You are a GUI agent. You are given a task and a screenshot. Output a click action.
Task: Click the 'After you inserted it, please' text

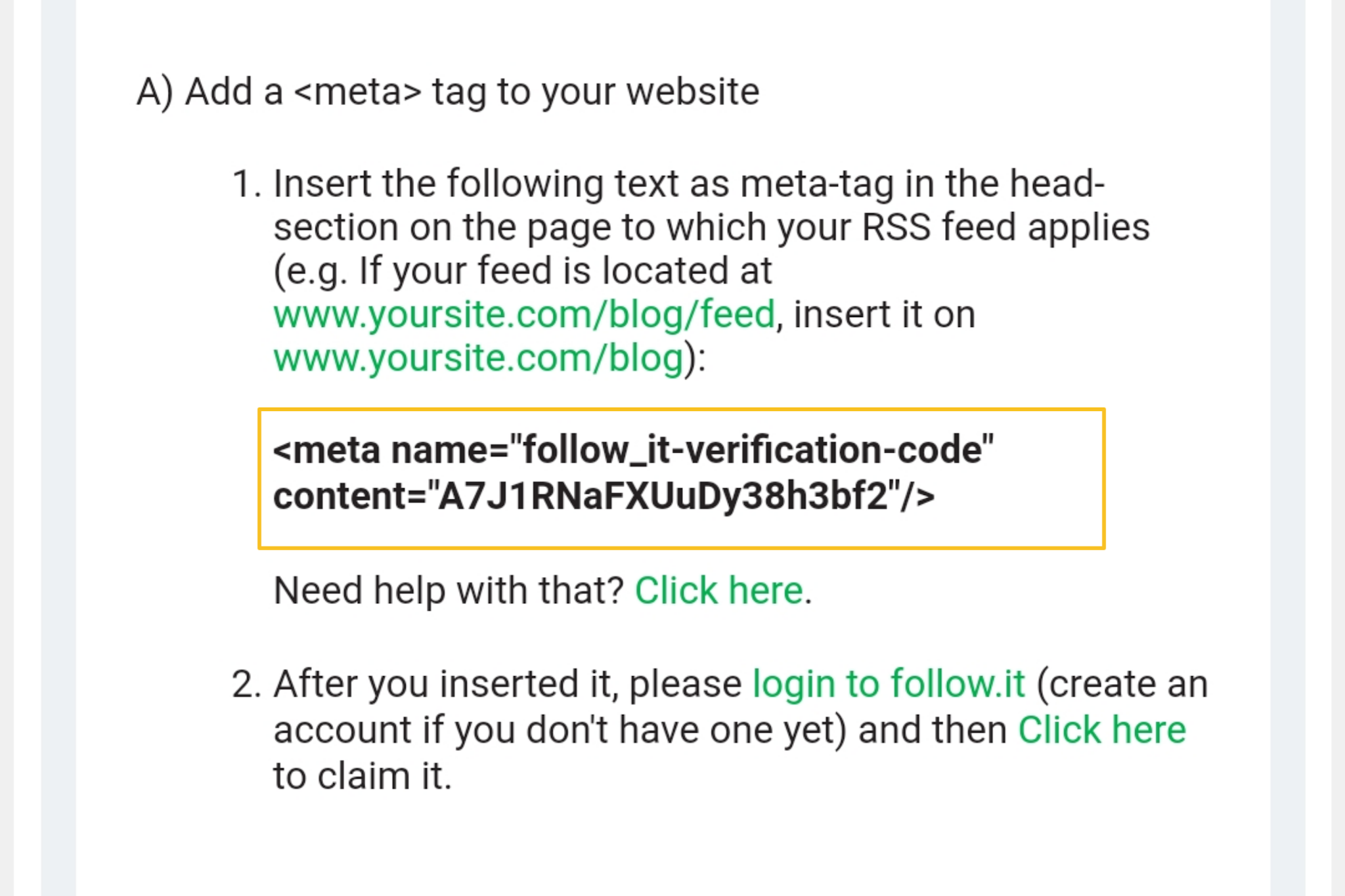pyautogui.click(x=507, y=684)
